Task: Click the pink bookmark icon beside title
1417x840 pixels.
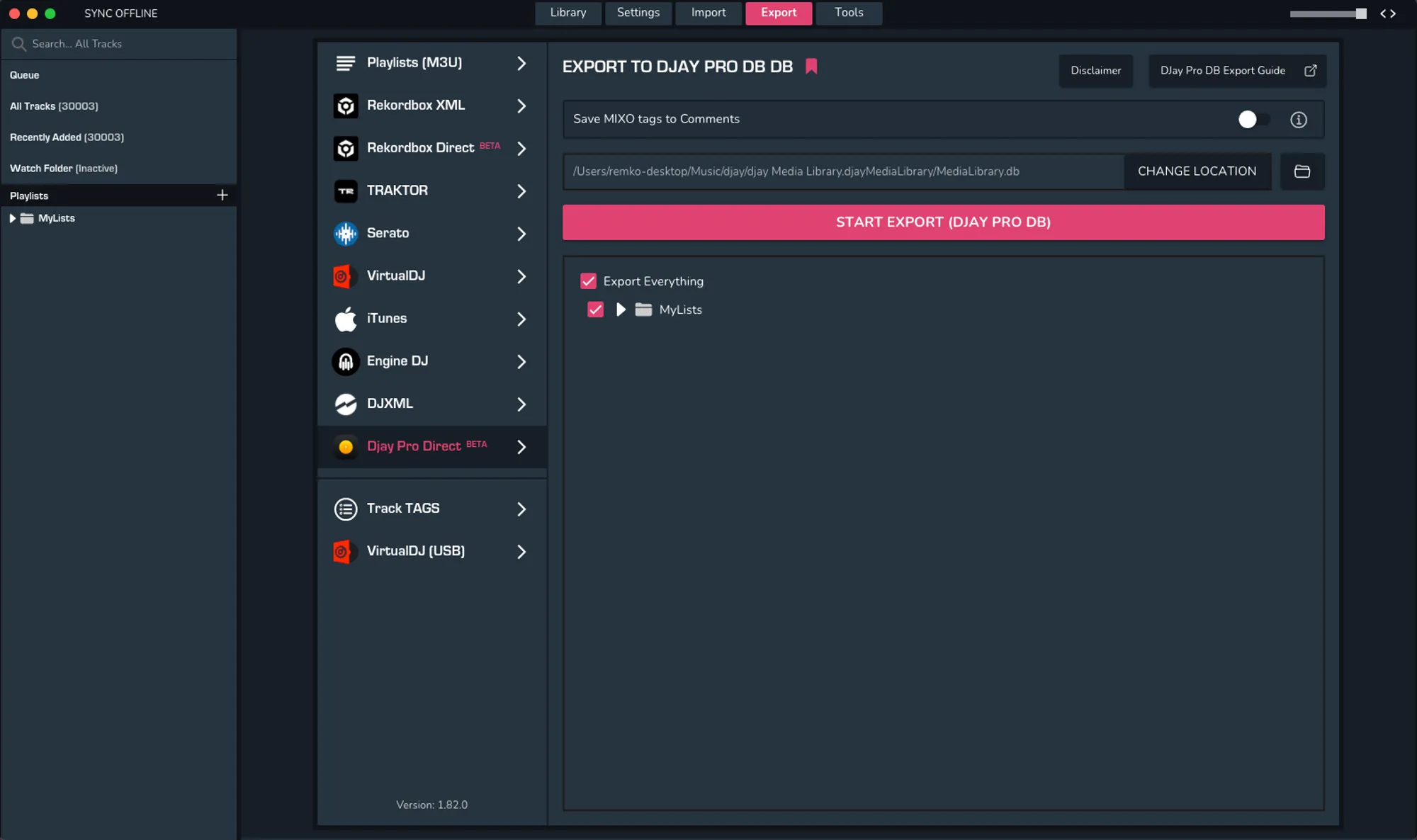Action: coord(811,67)
